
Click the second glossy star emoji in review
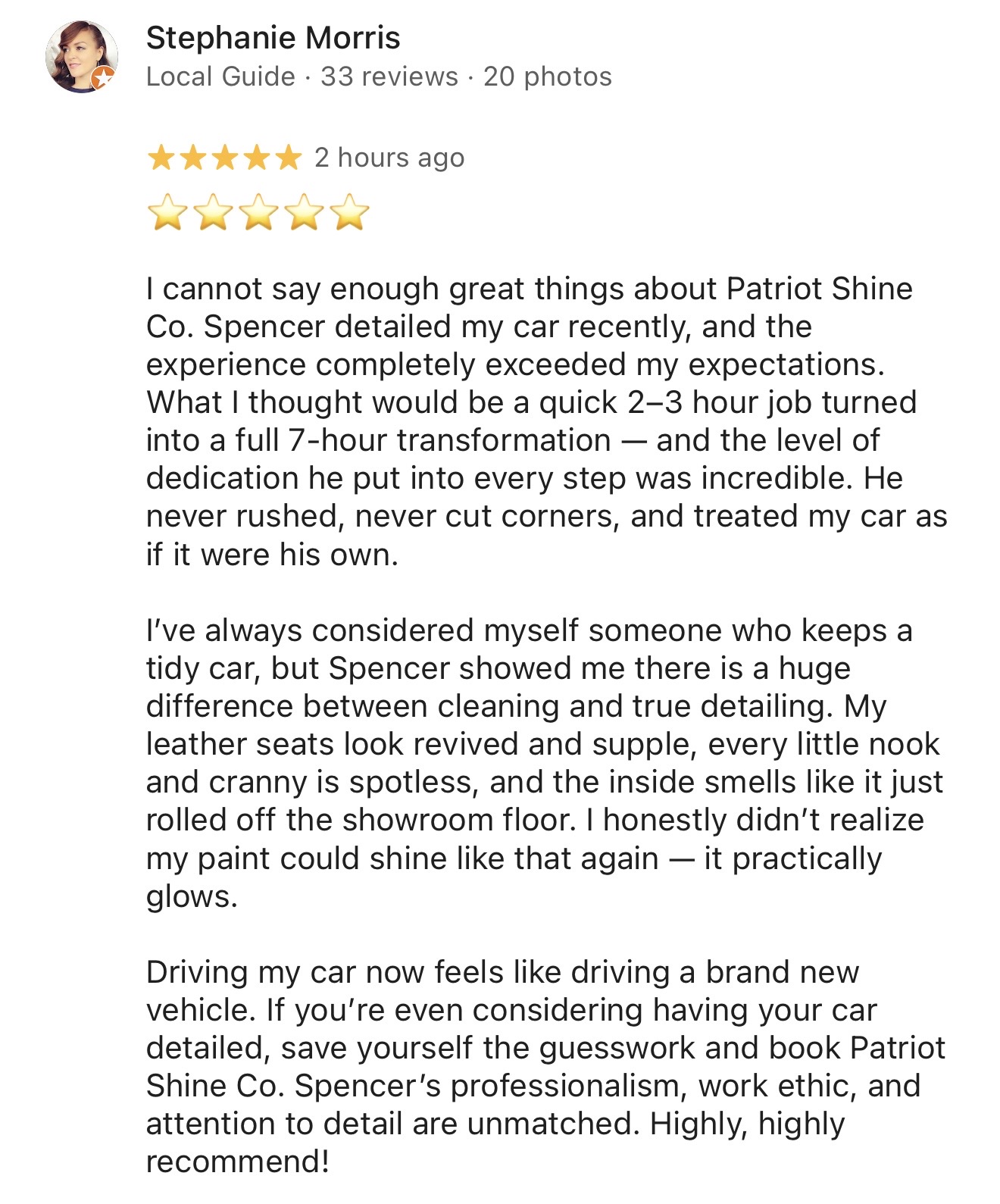[214, 212]
